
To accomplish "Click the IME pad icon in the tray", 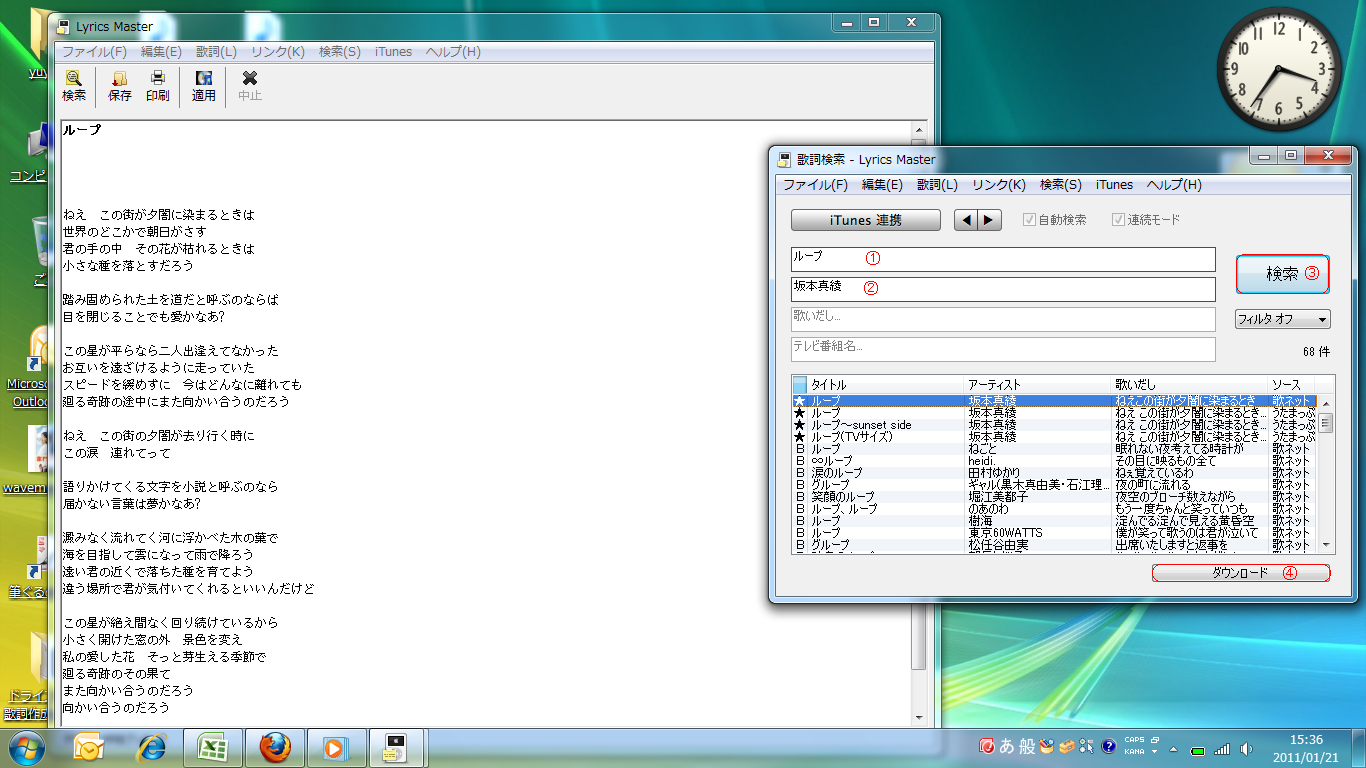I will pos(1047,746).
